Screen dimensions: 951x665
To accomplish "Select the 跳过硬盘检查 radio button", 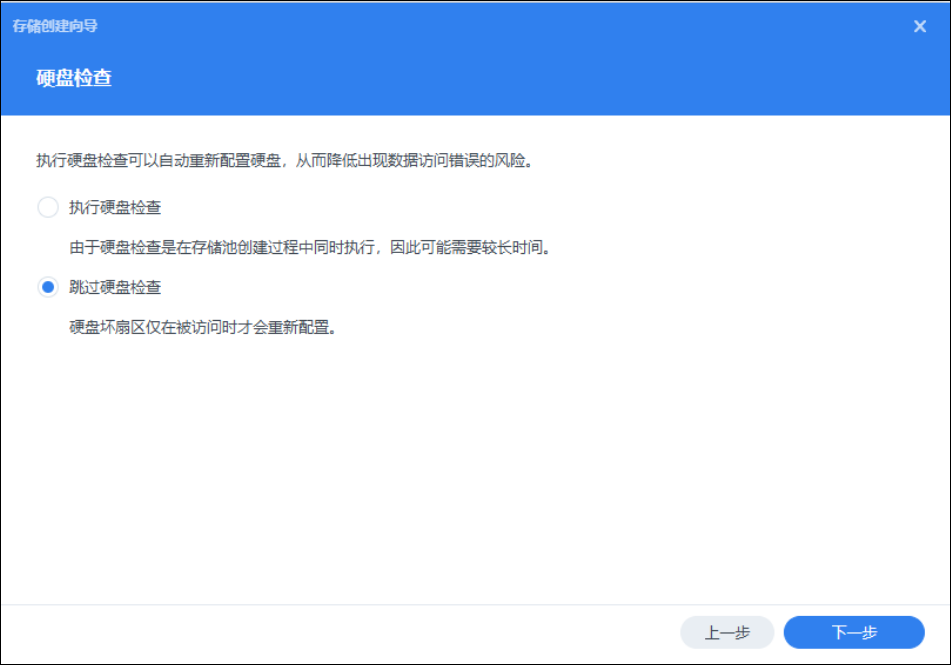I will point(47,287).
